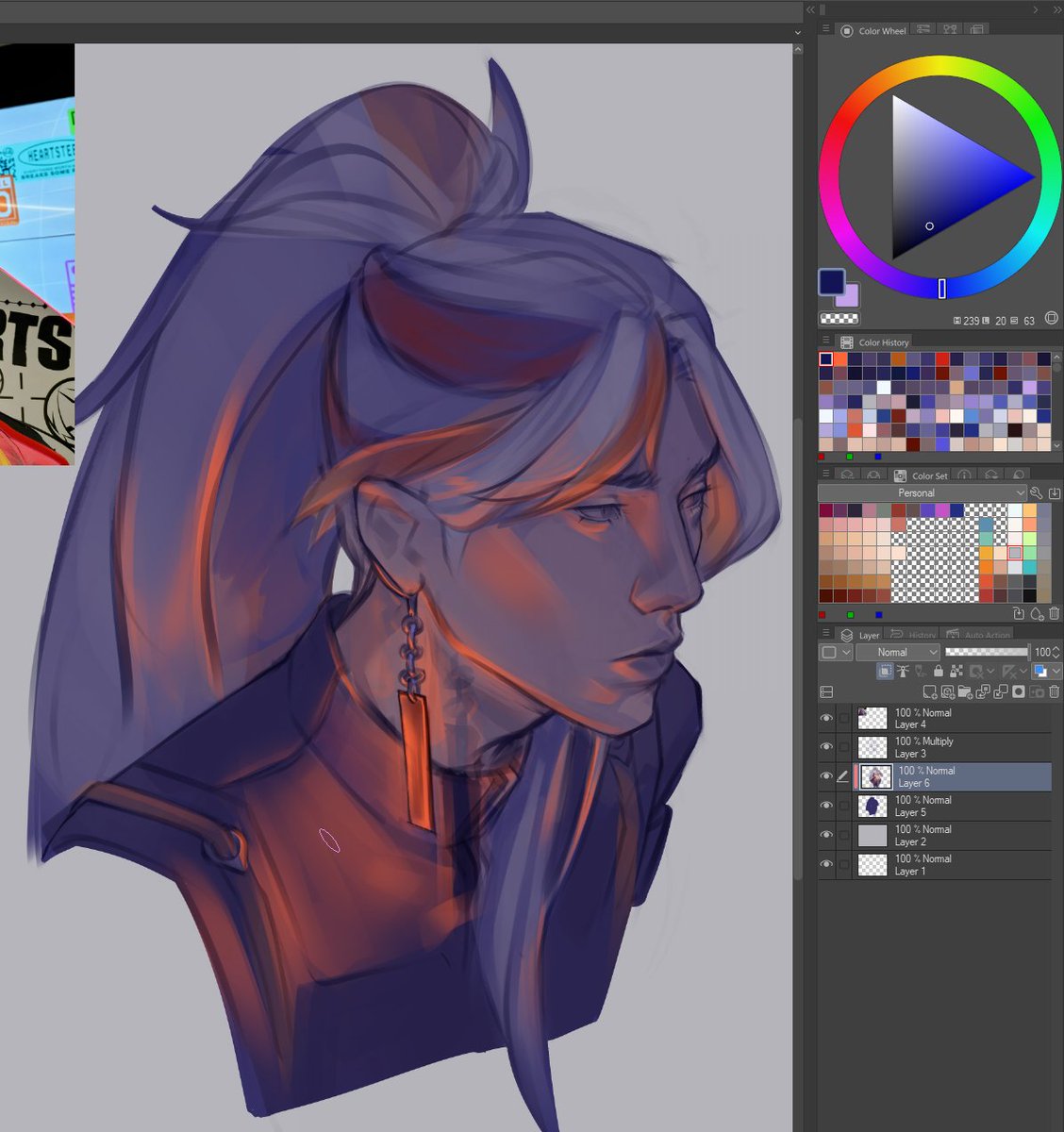The width and height of the screenshot is (1064, 1132).
Task: Open the Color Wheel panel menu
Action: [x=825, y=30]
